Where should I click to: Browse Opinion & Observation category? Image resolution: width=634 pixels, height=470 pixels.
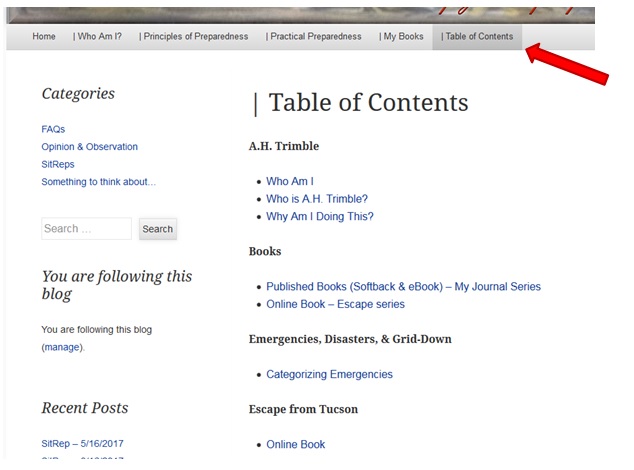(x=89, y=147)
